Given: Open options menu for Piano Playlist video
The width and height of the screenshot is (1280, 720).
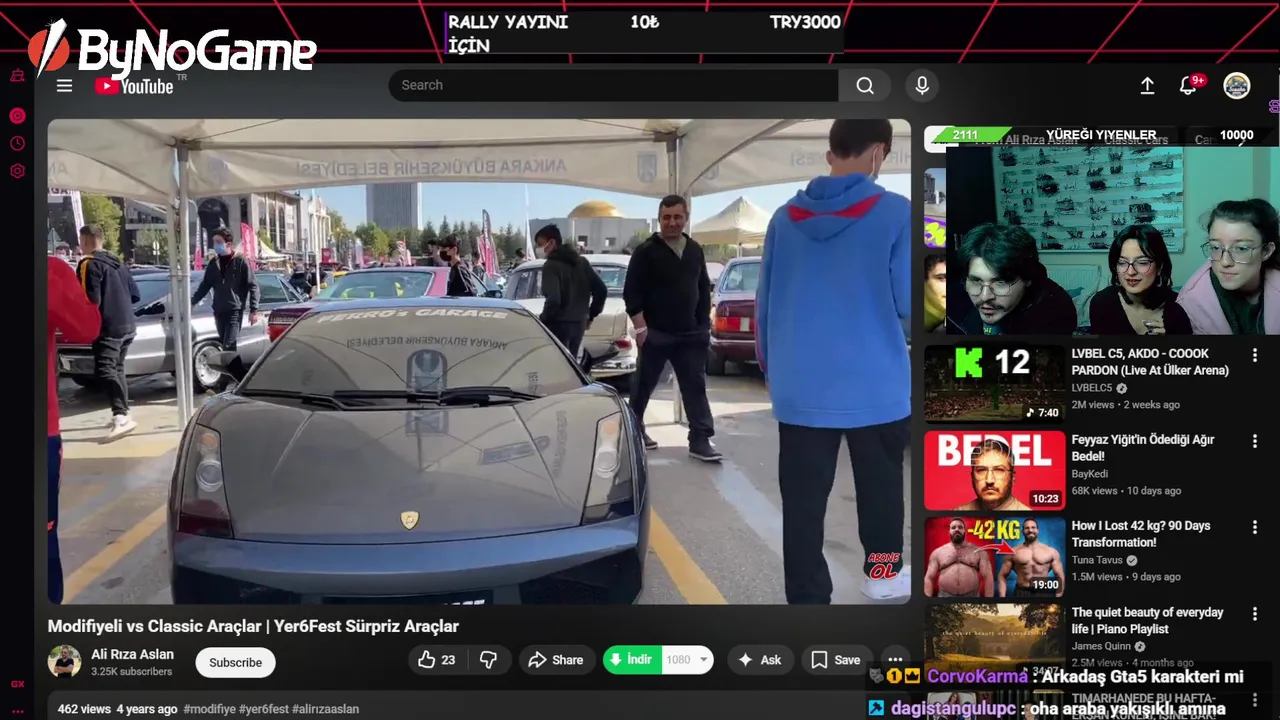Looking at the screenshot, I should [1254, 613].
